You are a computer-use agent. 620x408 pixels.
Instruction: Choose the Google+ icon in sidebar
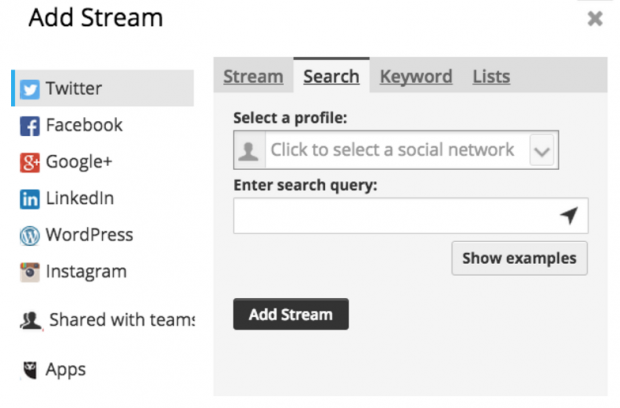click(x=30, y=162)
